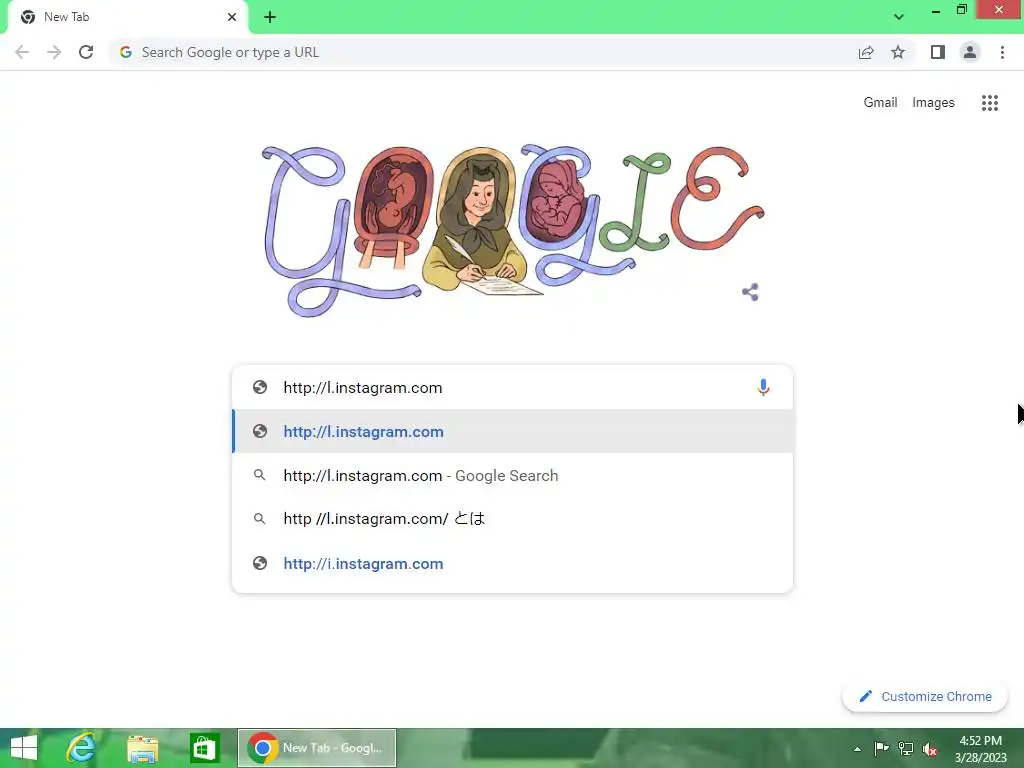Restore down the Chrome window
The image size is (1024, 768).
coord(962,10)
